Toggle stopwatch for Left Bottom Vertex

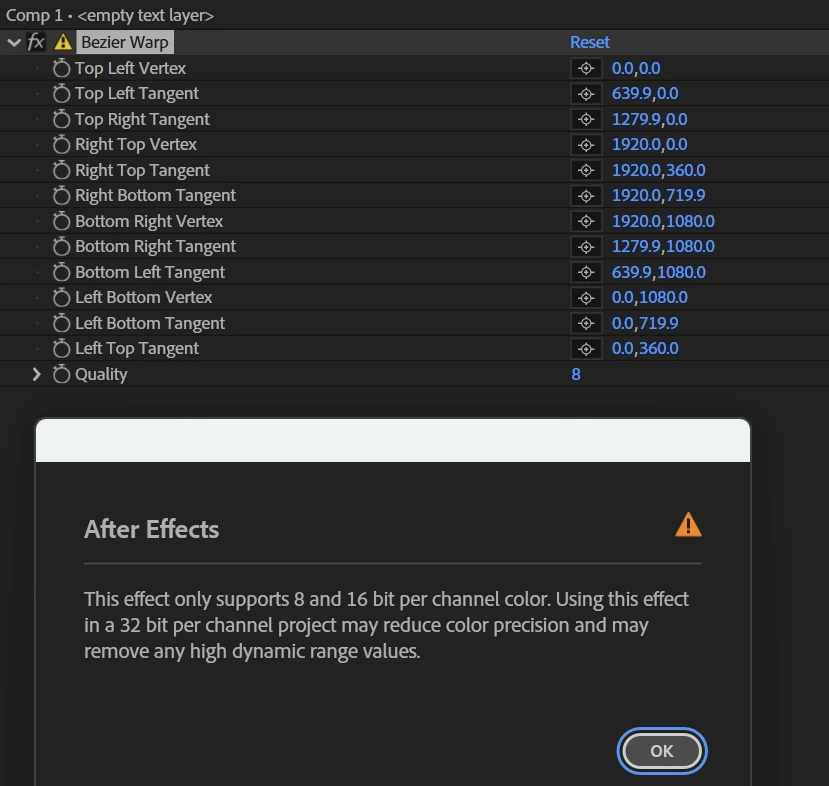(x=61, y=297)
